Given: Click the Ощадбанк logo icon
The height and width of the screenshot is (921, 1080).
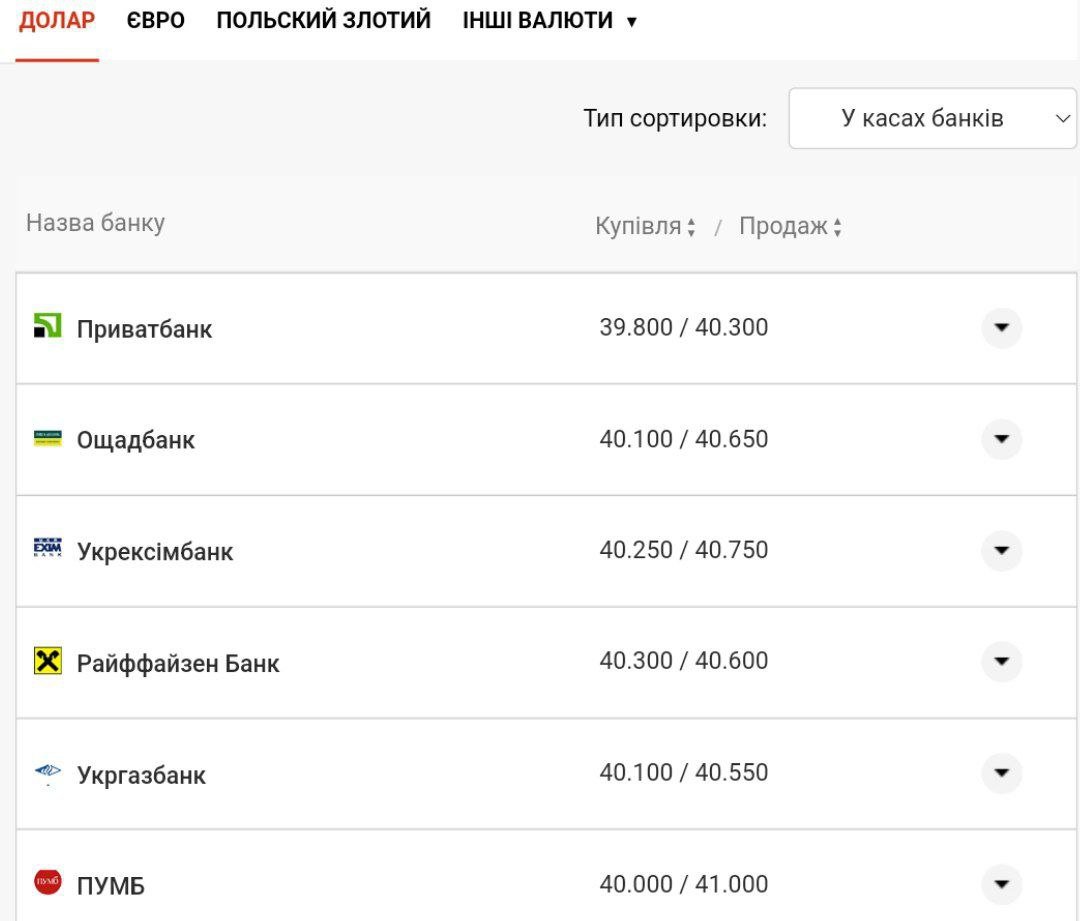Looking at the screenshot, I should [47, 438].
